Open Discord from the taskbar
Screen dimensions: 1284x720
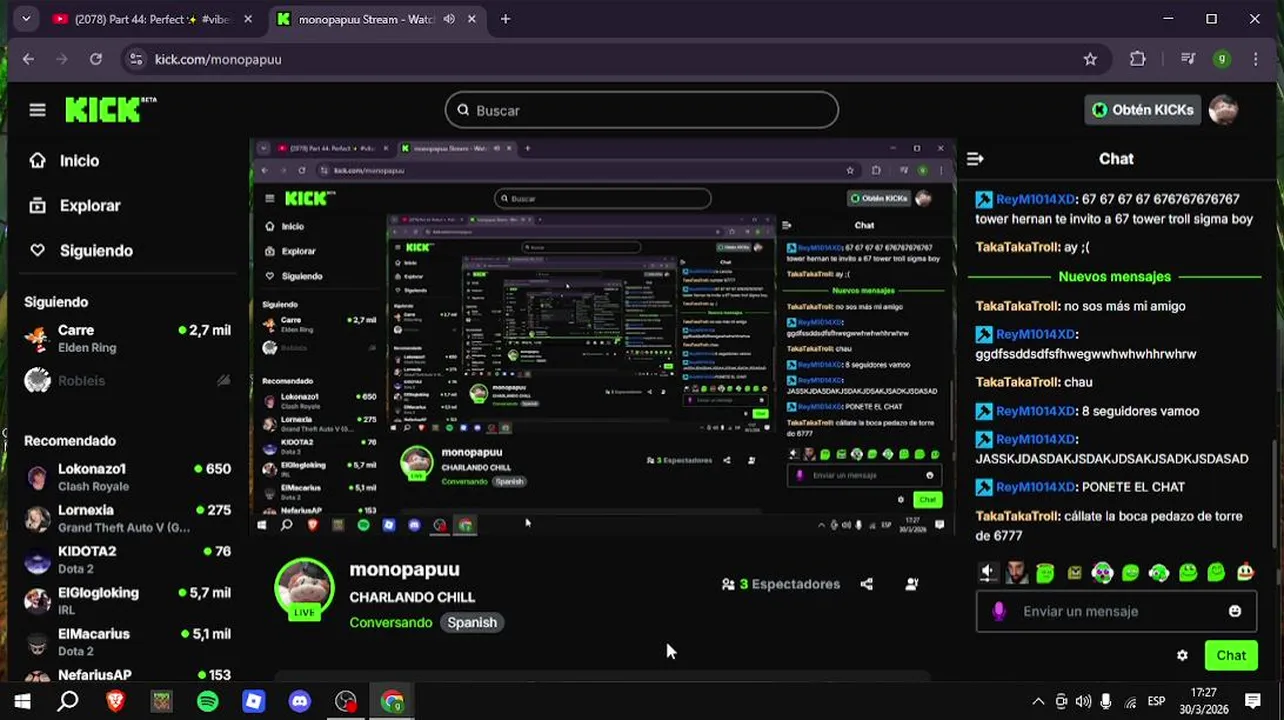pos(300,702)
